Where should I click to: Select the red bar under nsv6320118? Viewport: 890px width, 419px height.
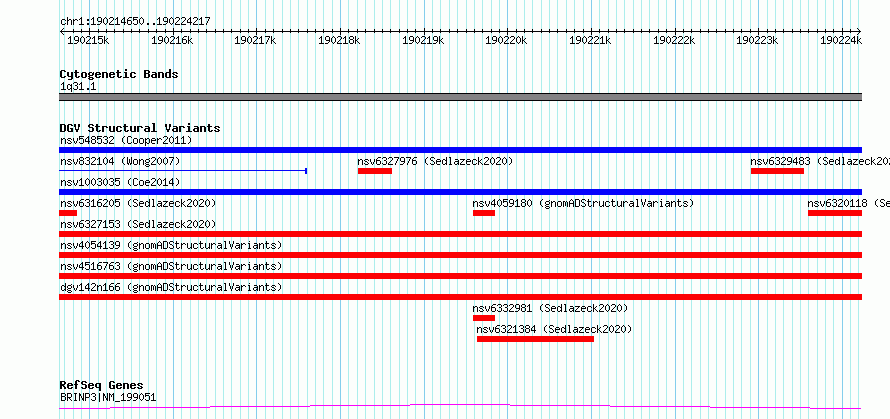click(x=835, y=213)
